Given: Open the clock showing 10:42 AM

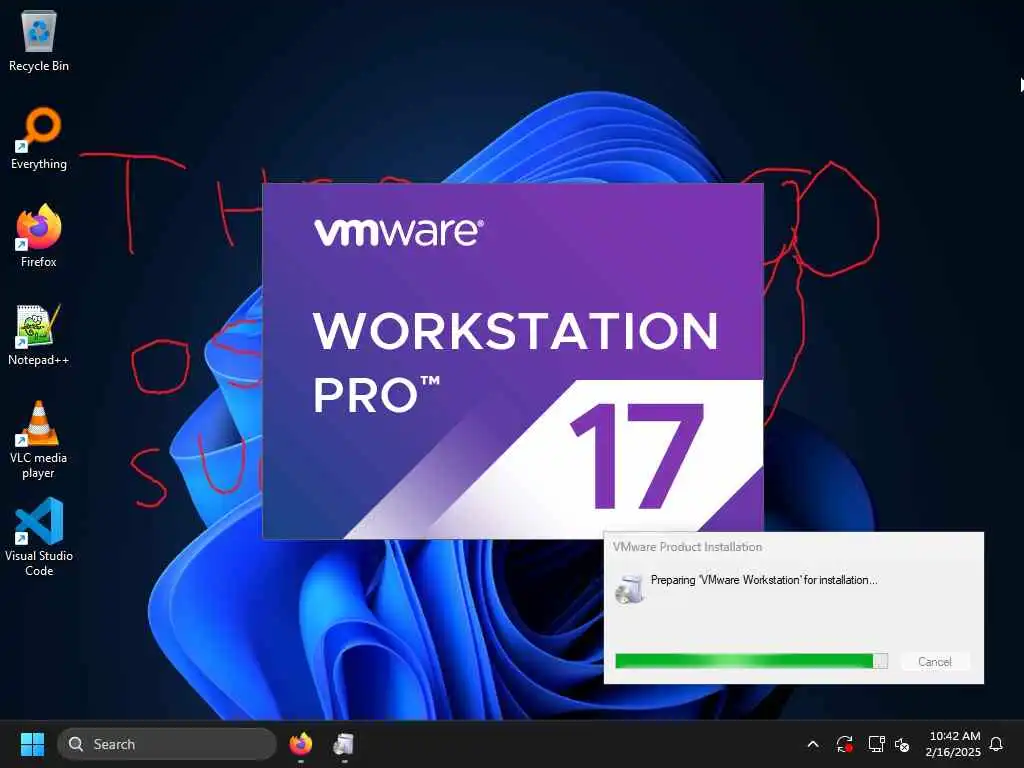Looking at the screenshot, I should tap(953, 744).
